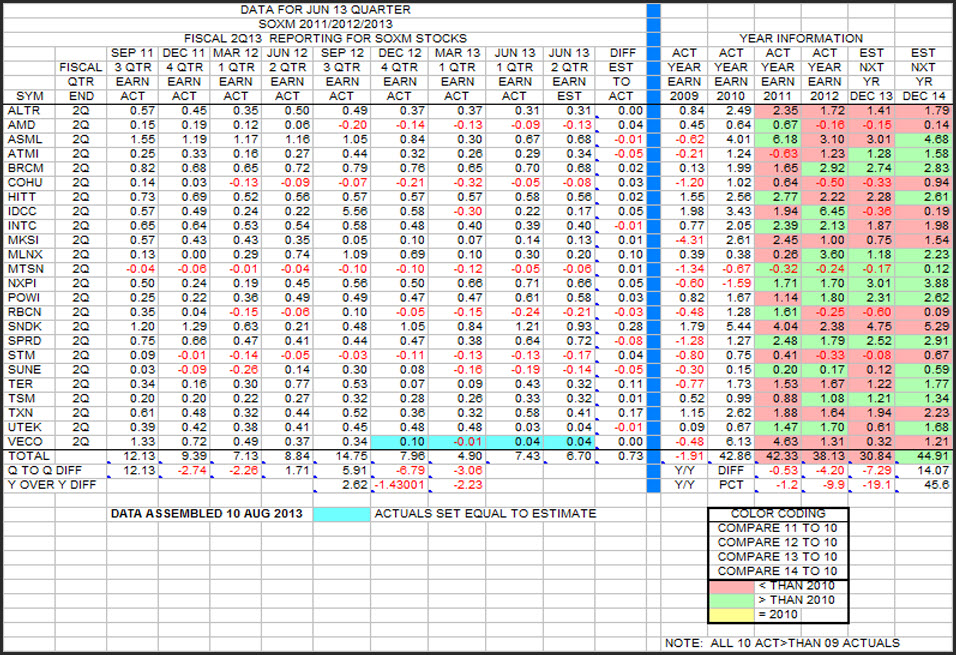Select the ALTR symbol cell
This screenshot has width=956, height=655.
pyautogui.click(x=29, y=111)
